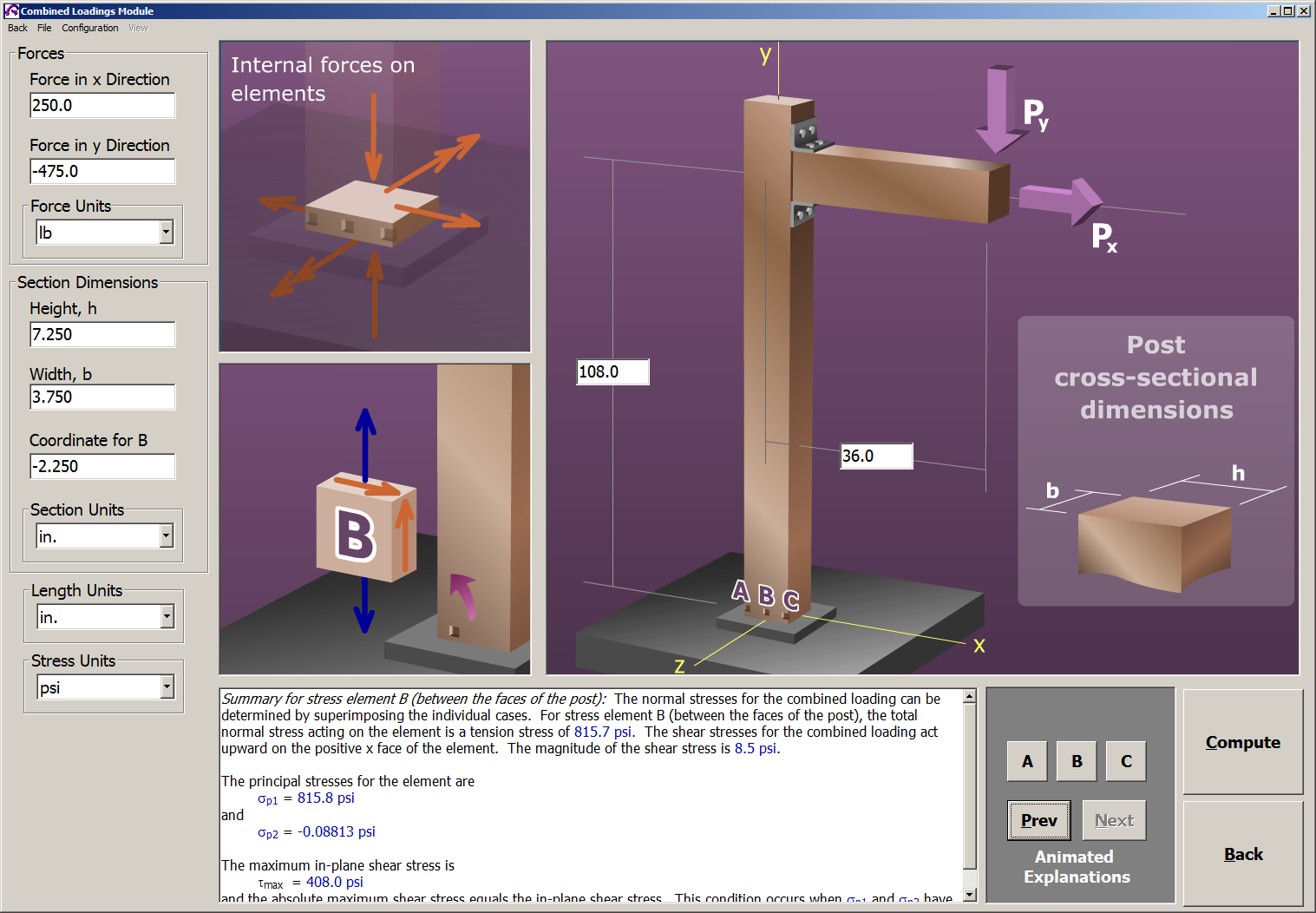Viewport: 1316px width, 913px height.
Task: Open the Configuration menu
Action: [89, 28]
